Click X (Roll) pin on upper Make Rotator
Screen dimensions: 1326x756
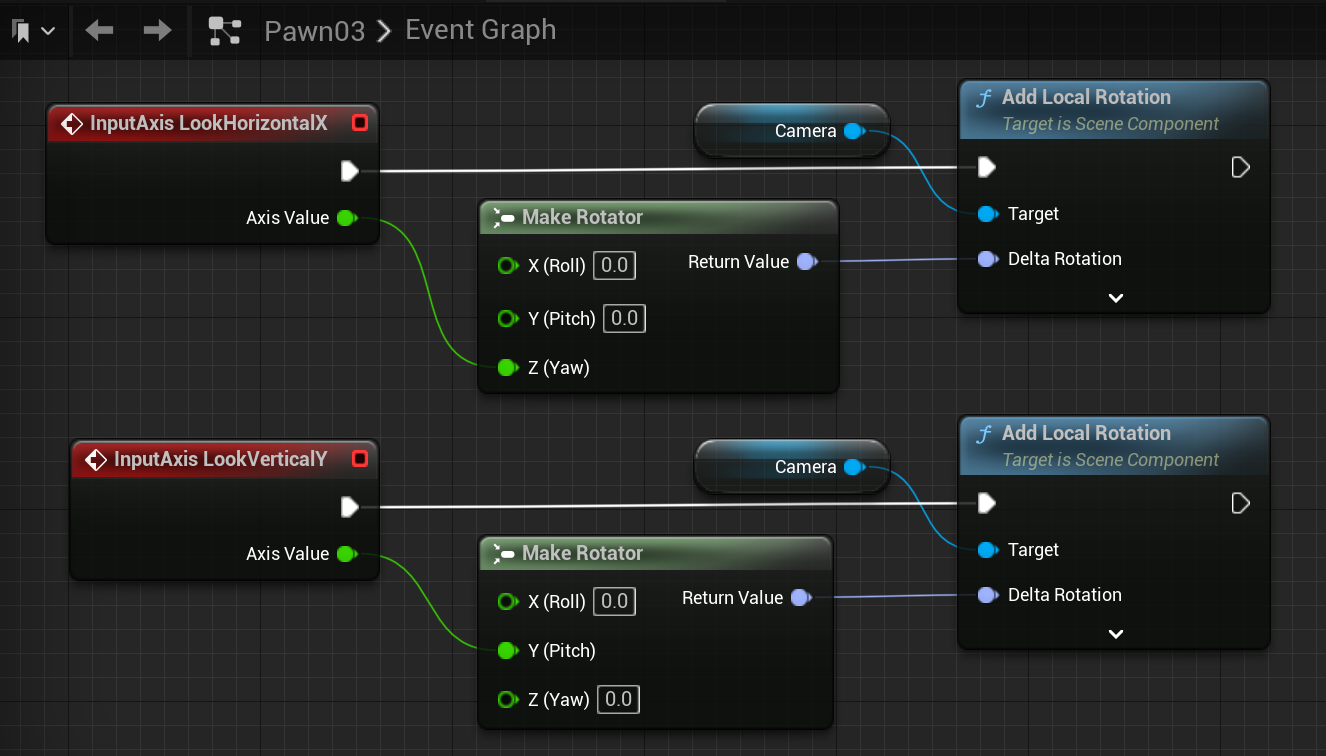(x=507, y=266)
